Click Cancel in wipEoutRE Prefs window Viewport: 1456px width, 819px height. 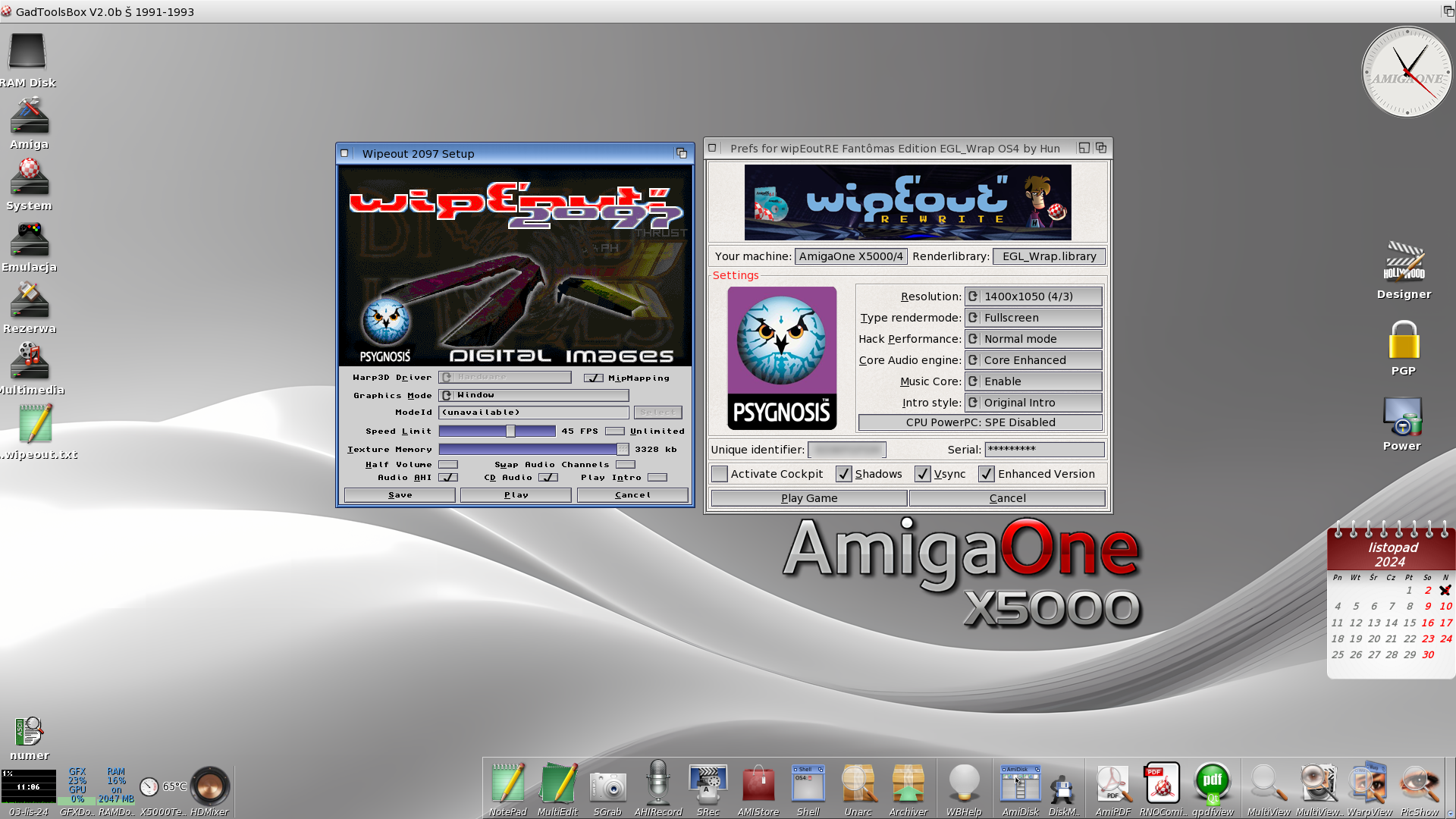[x=1007, y=498]
